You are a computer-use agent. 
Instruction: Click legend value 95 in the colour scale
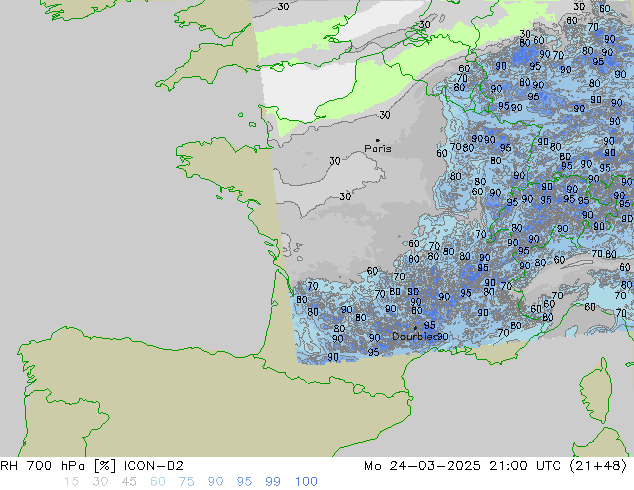(244, 482)
